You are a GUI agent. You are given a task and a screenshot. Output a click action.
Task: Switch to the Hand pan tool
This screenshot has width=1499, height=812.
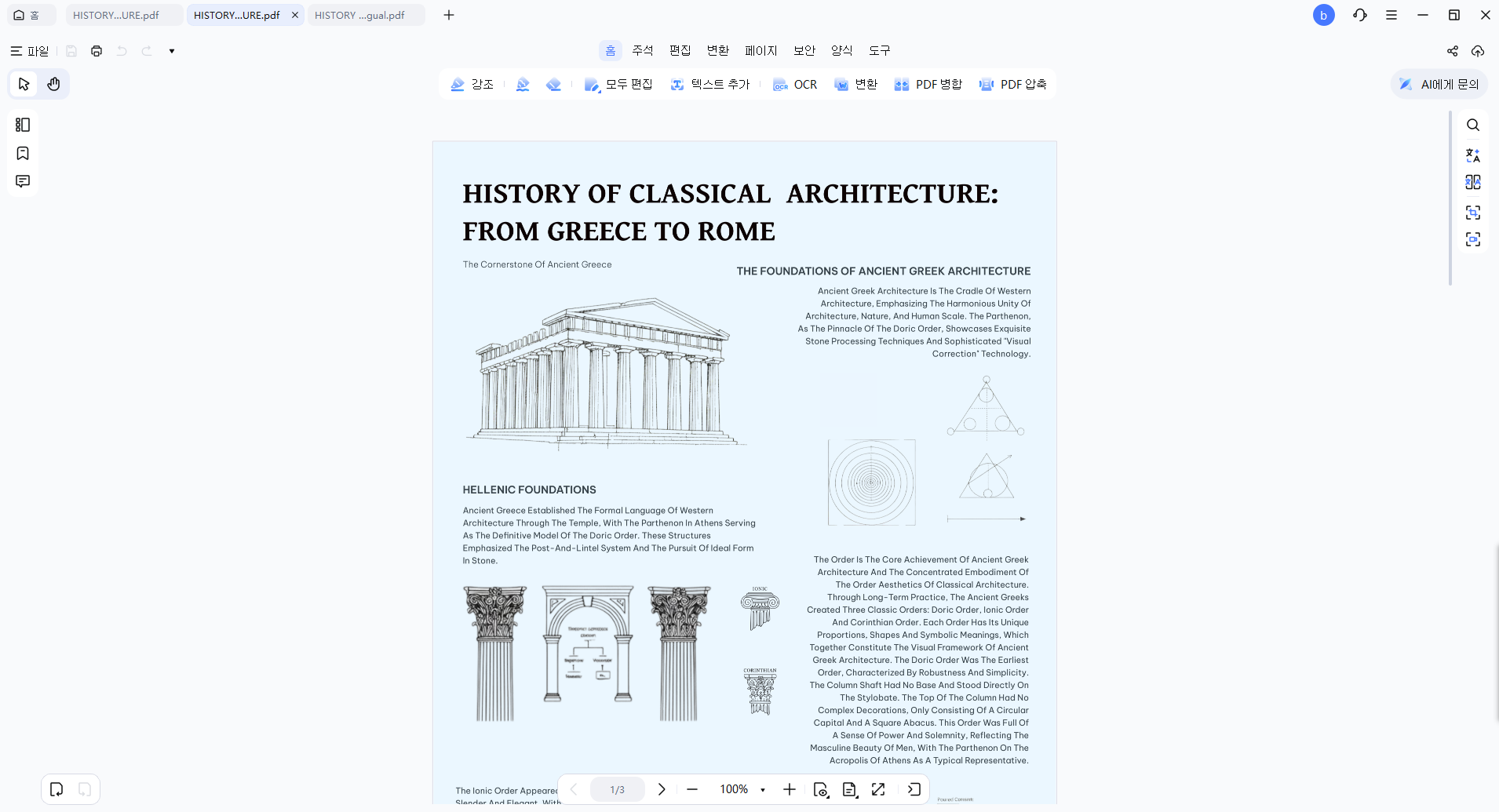(x=53, y=84)
